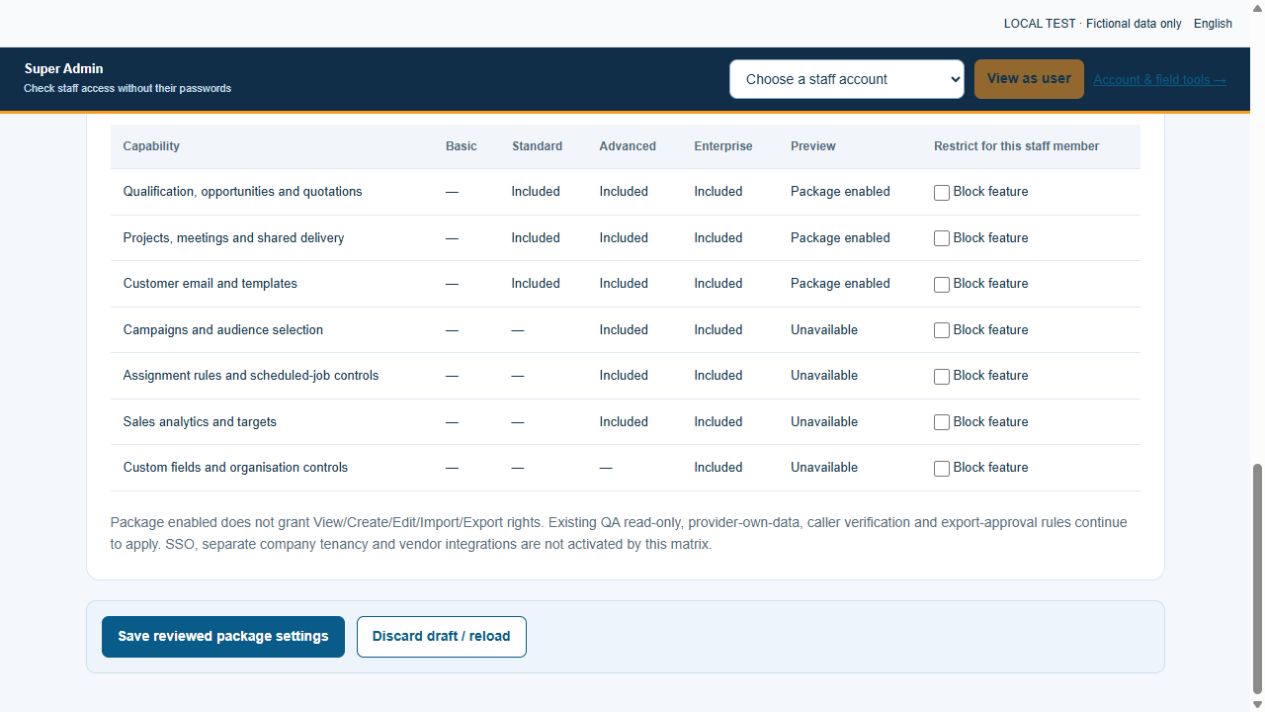Click Unavailable in the Sales analytics row
1265x712 pixels.
coord(824,422)
